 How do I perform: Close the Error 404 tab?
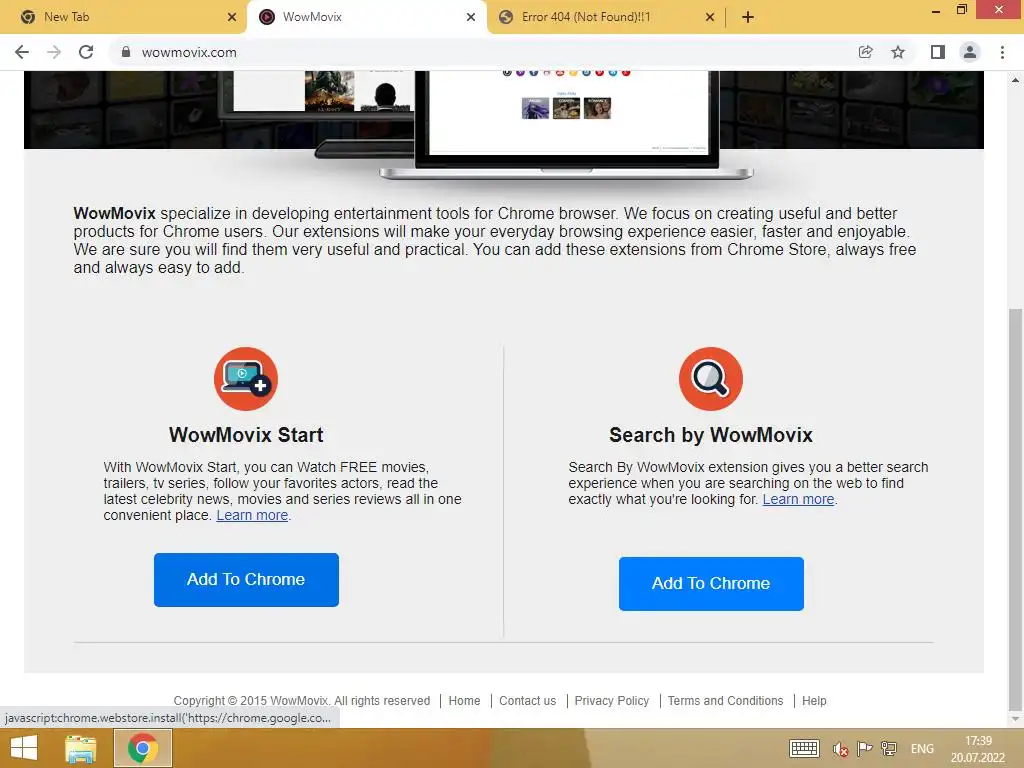(710, 17)
